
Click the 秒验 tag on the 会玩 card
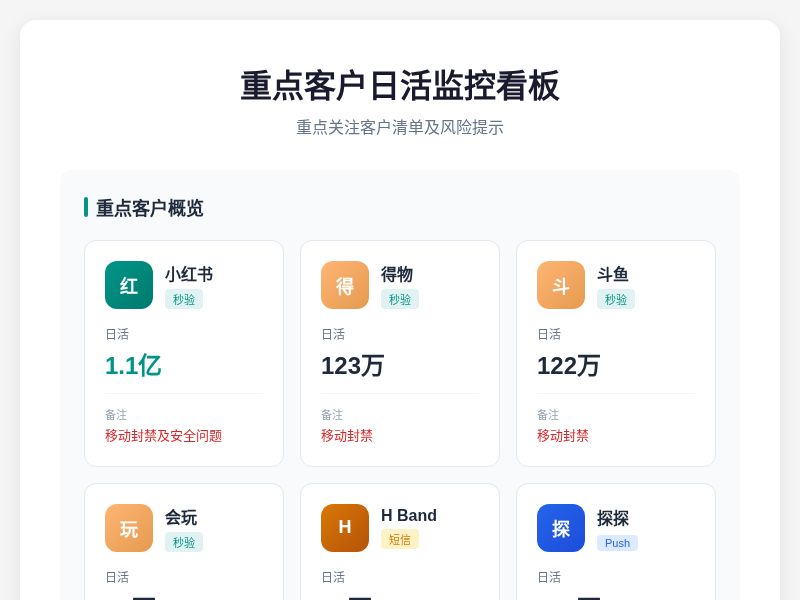pos(184,542)
